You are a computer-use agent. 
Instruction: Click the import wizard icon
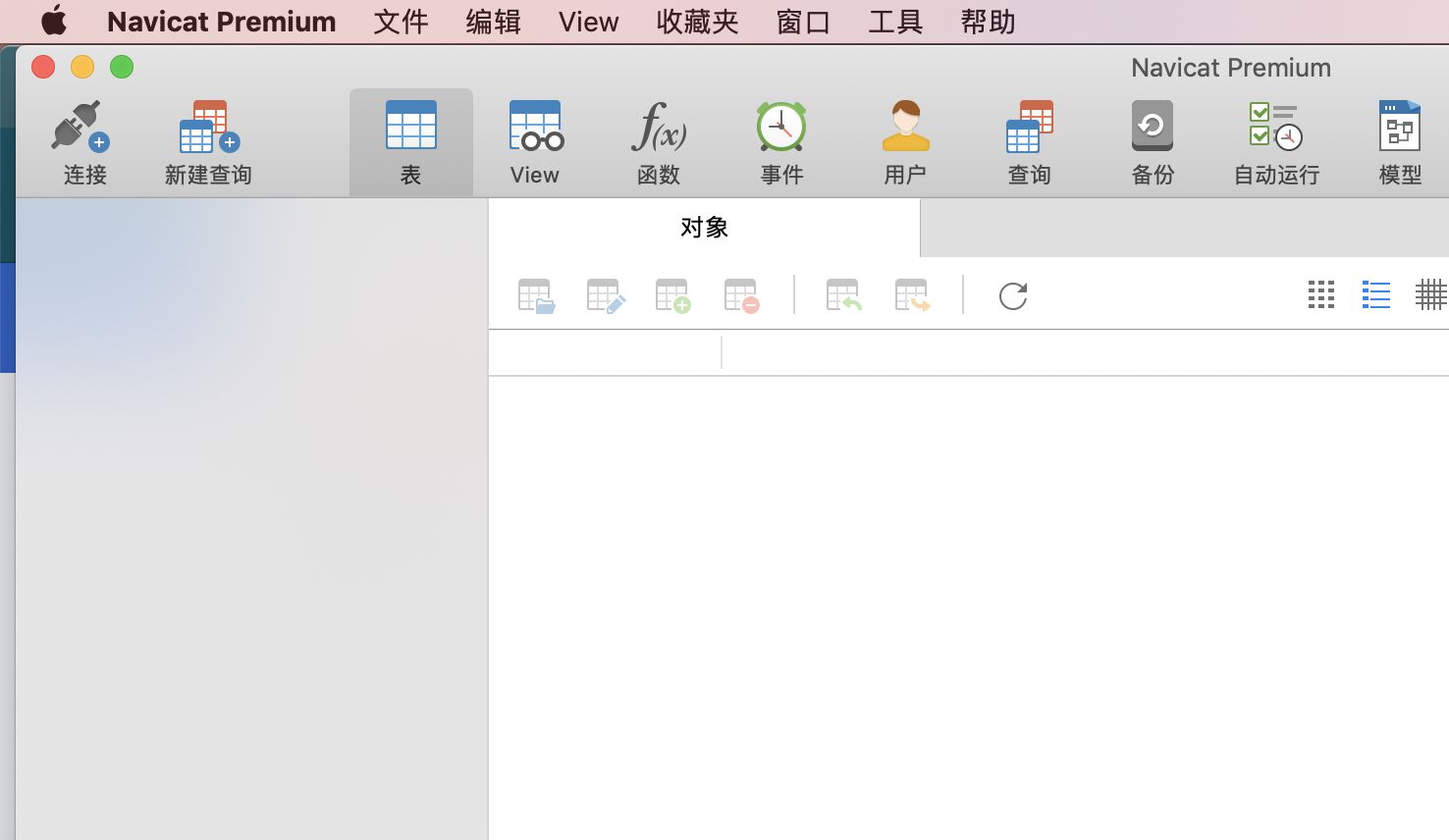[844, 295]
